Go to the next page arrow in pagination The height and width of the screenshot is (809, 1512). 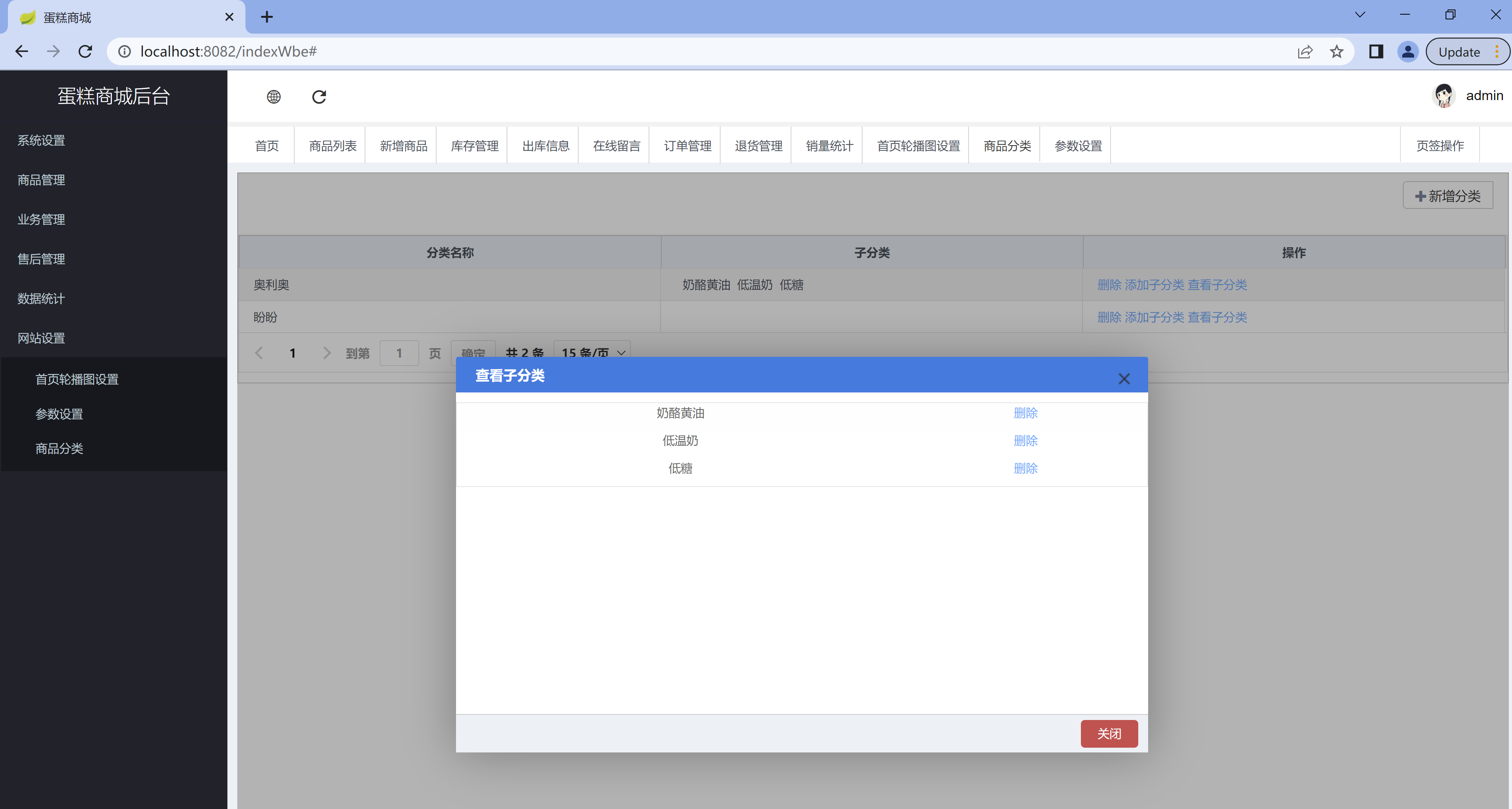pyautogui.click(x=327, y=353)
